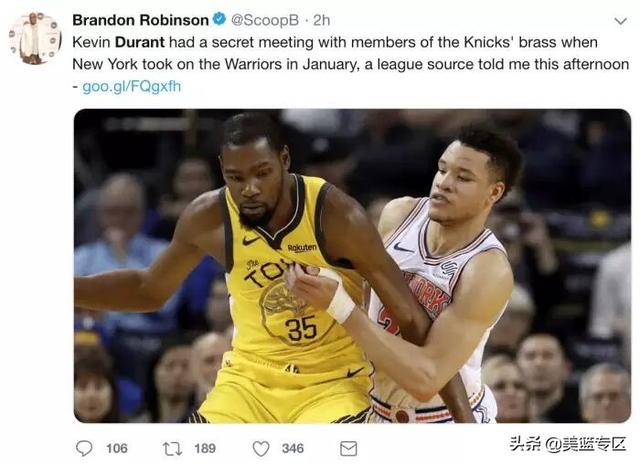
Task: Click the Brandon Robinson display name
Action: (140, 20)
